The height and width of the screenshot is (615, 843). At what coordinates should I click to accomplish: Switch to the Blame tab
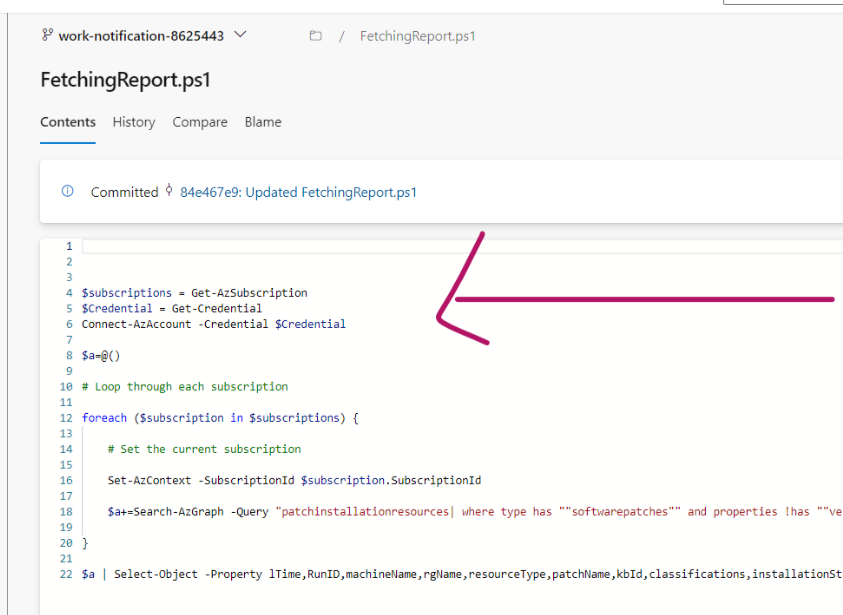click(263, 122)
